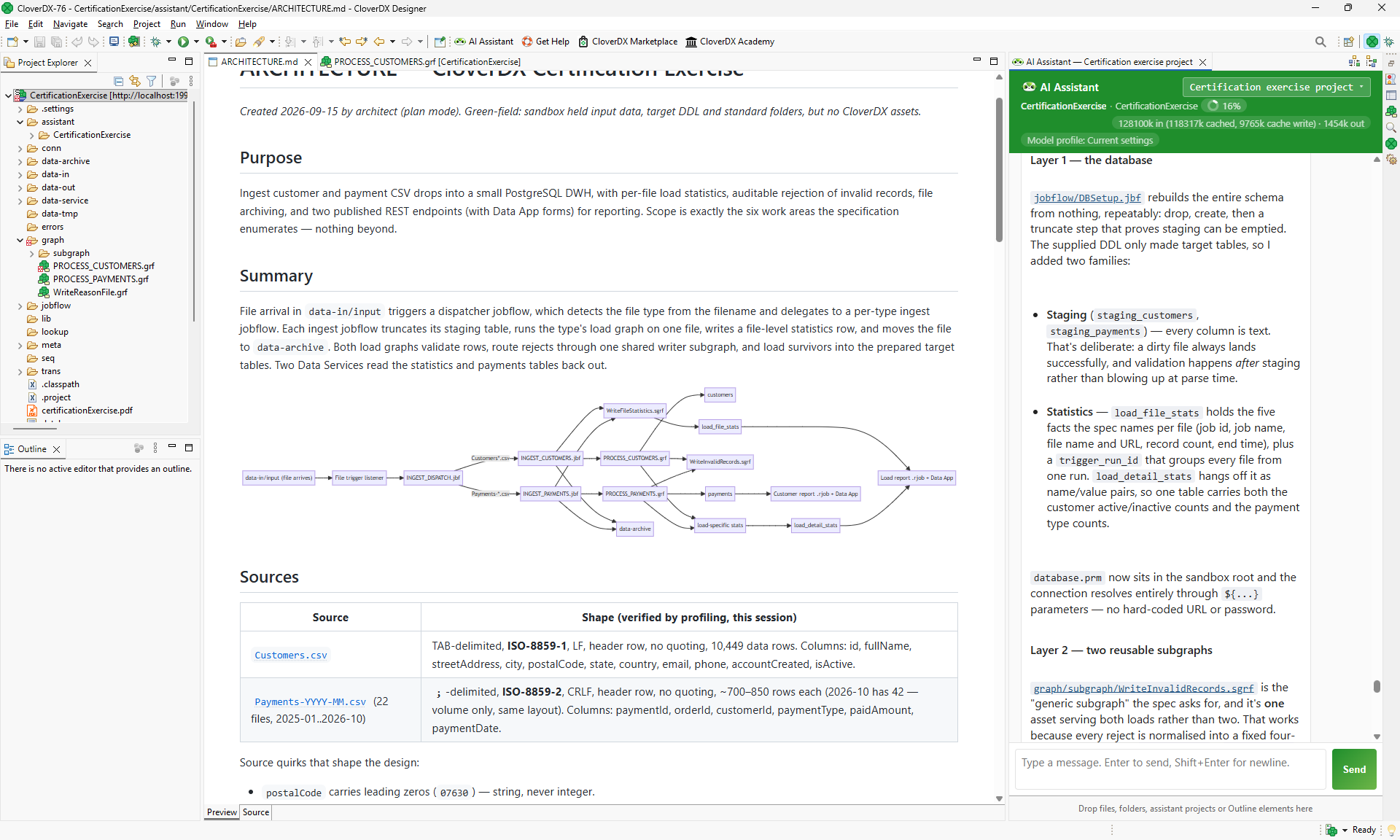Switch to the CloverDX perspective icon
This screenshot has width=1400, height=840.
[x=1372, y=42]
